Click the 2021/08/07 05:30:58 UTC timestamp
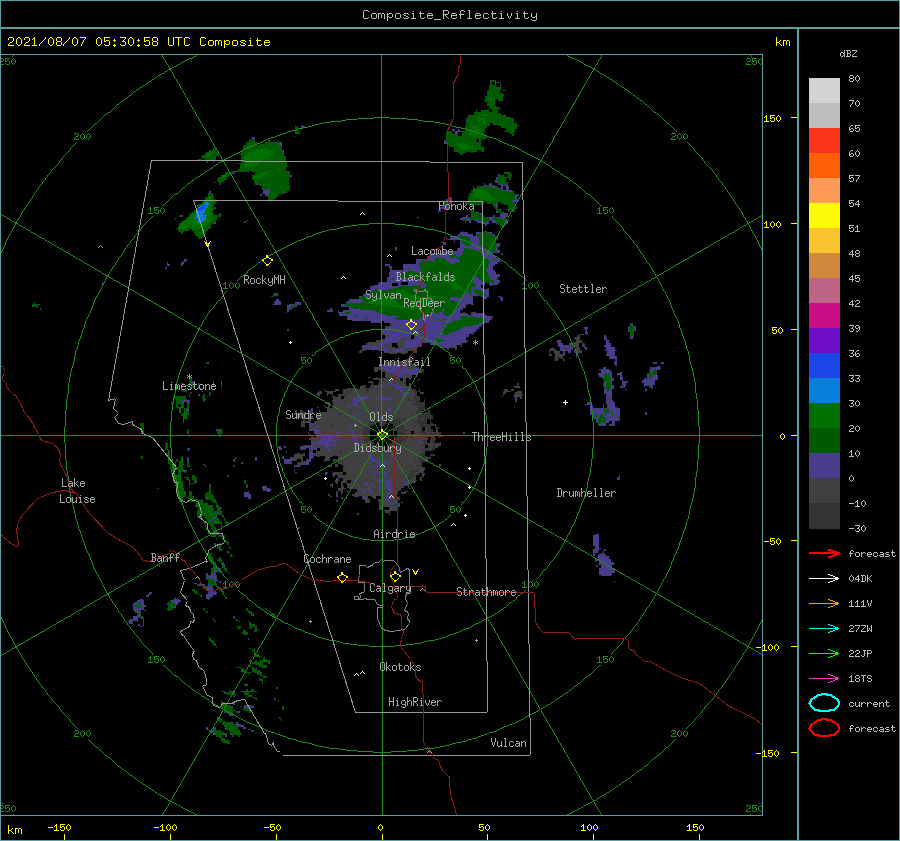Image resolution: width=900 pixels, height=841 pixels. coord(138,42)
